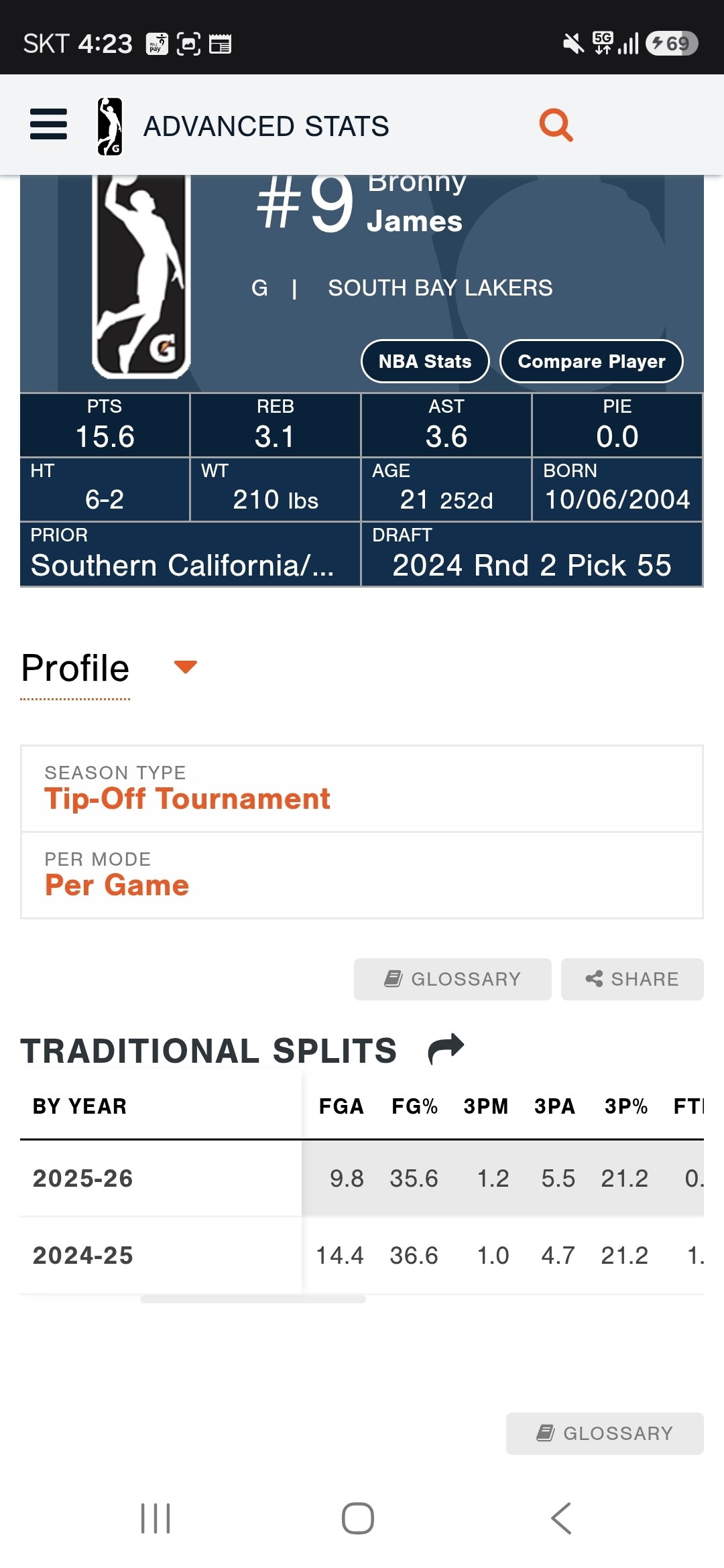This screenshot has width=724, height=1568.
Task: Sort table by FG% column header
Action: 414,1106
